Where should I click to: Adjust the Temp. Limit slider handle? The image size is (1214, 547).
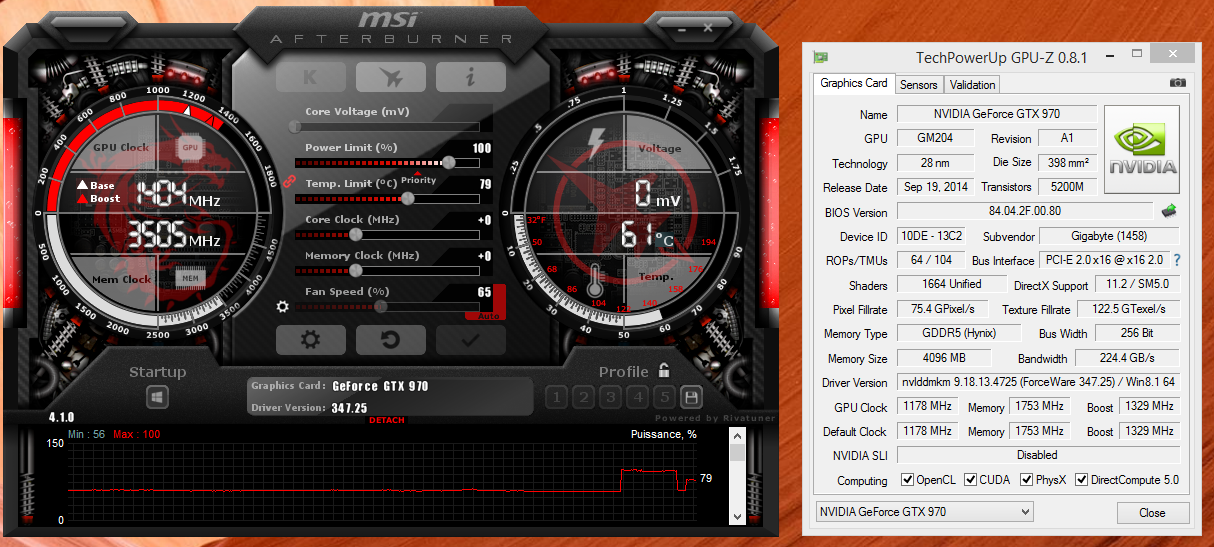click(x=407, y=198)
